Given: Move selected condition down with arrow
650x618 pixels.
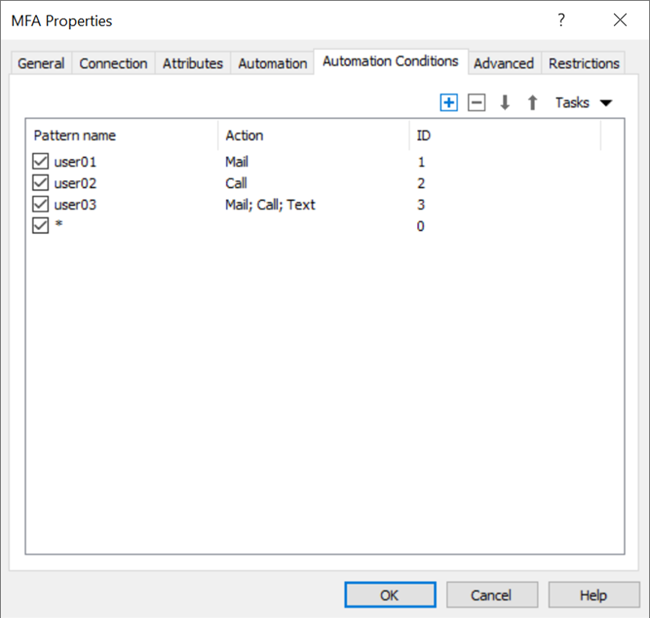Looking at the screenshot, I should click(505, 103).
